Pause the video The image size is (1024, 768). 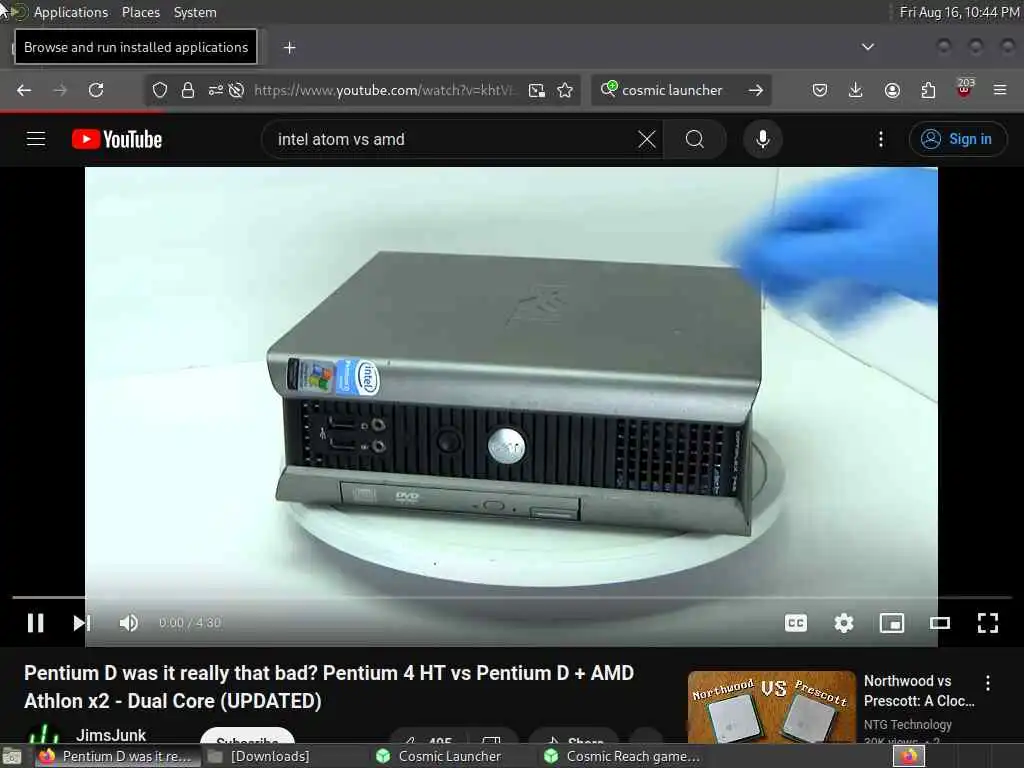click(x=36, y=623)
